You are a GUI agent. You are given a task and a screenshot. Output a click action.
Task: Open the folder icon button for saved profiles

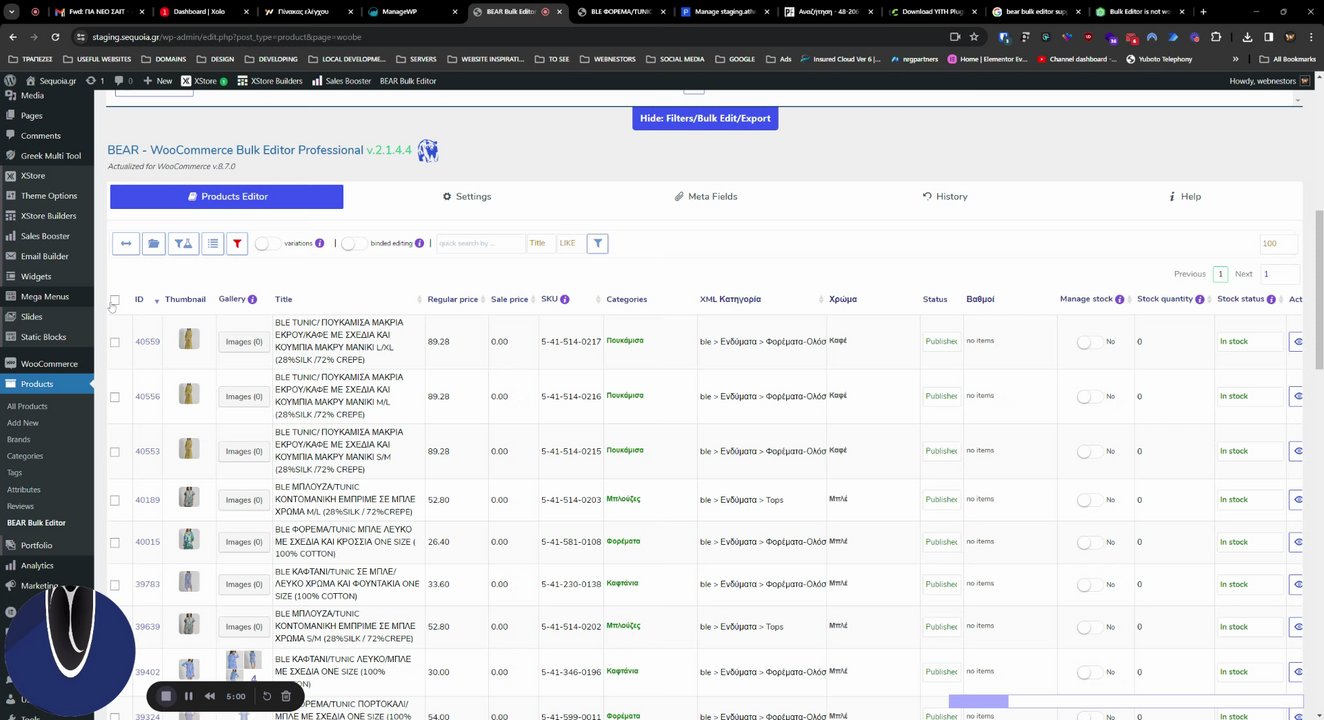pyautogui.click(x=153, y=243)
